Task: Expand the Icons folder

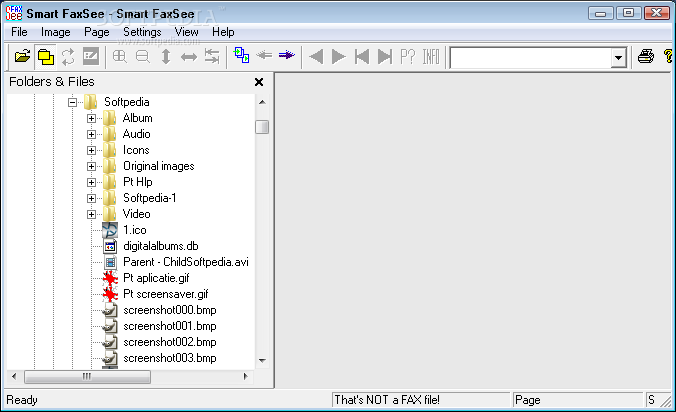Action: point(91,150)
